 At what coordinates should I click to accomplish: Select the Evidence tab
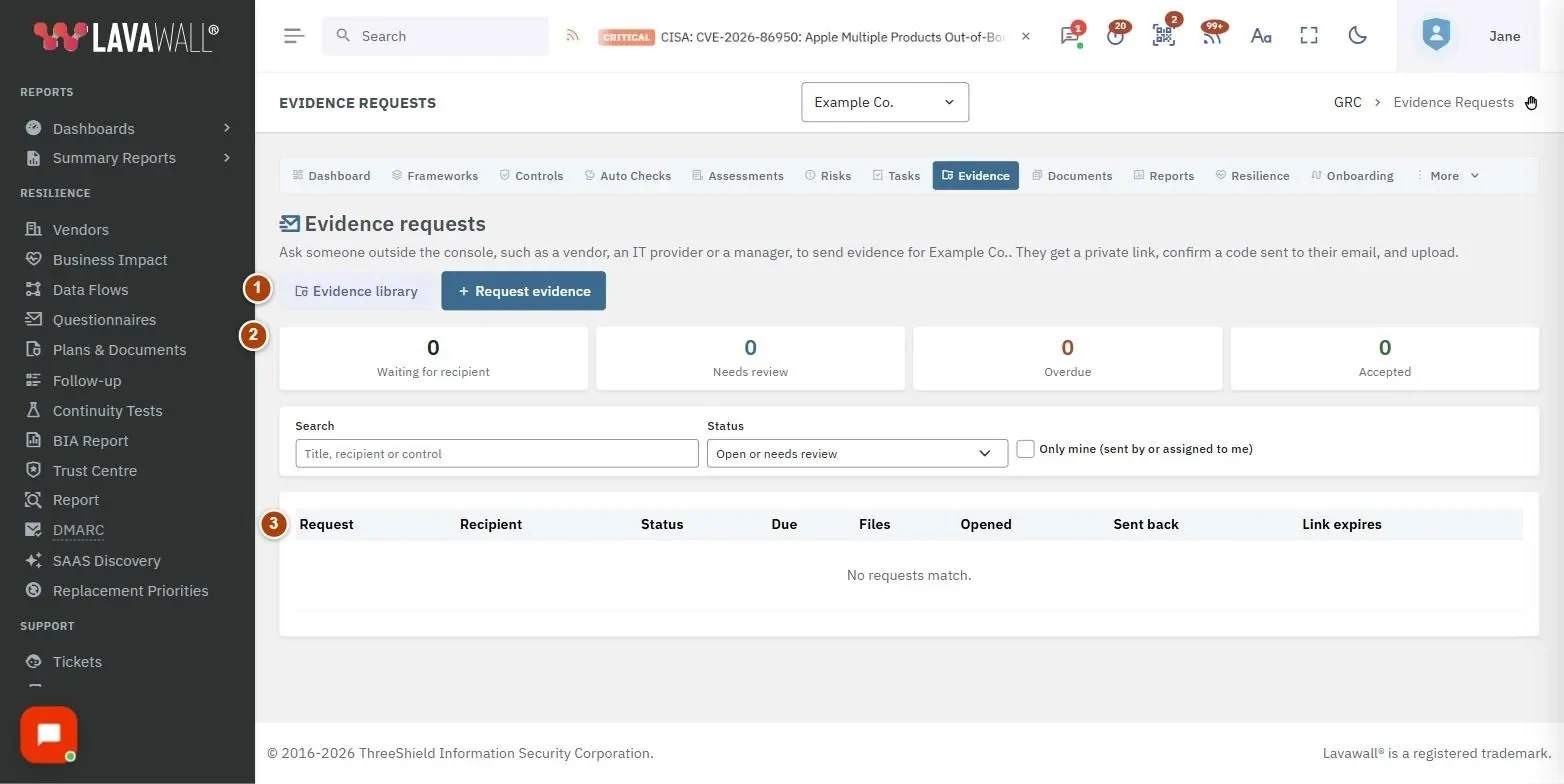point(976,175)
